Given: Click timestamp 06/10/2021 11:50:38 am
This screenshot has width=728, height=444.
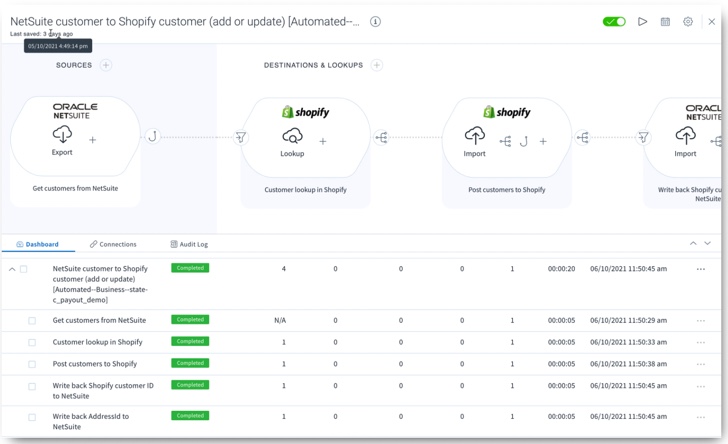Looking at the screenshot, I should click(628, 364).
